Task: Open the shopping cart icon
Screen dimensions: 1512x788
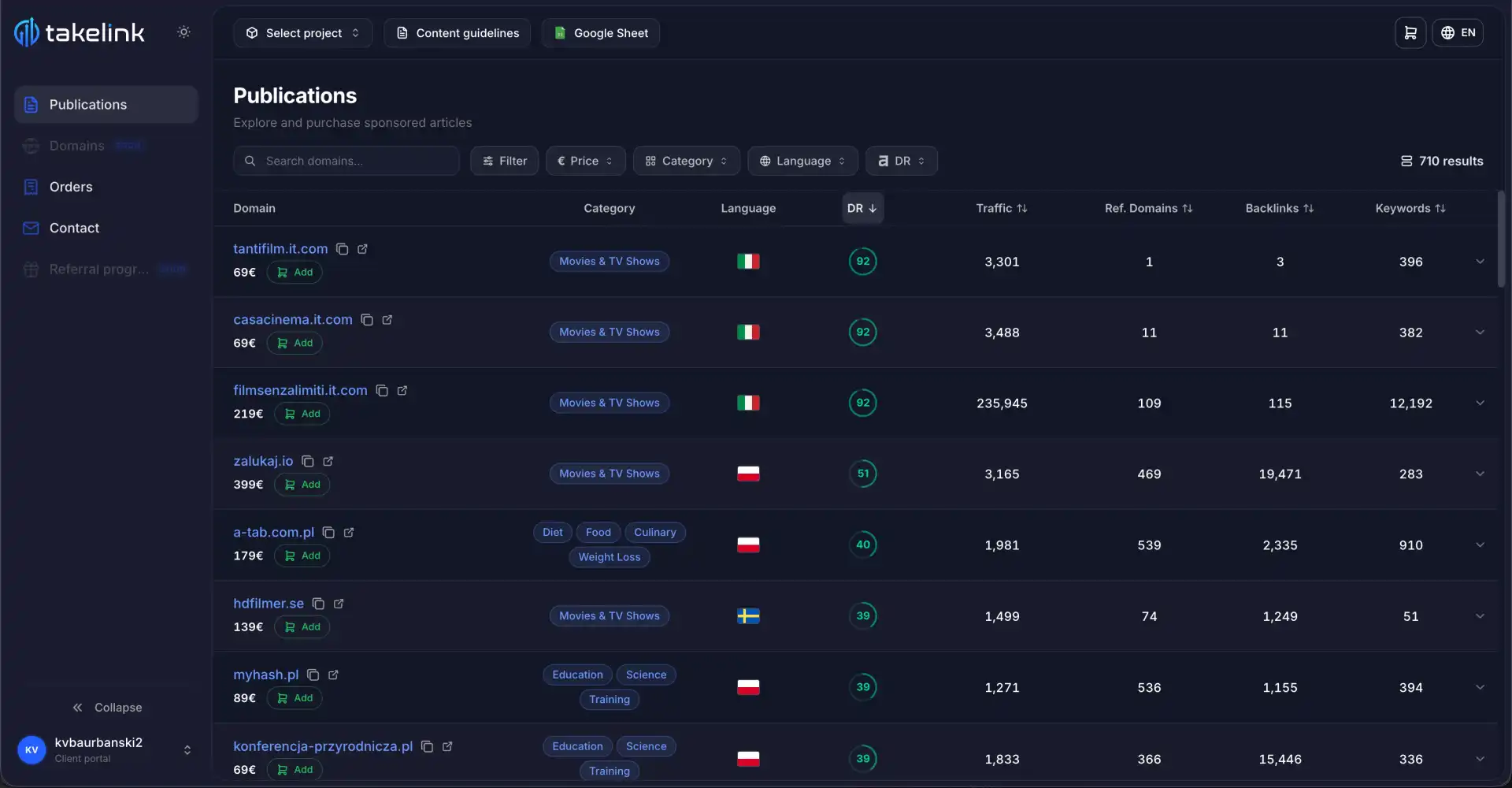Action: click(1410, 33)
